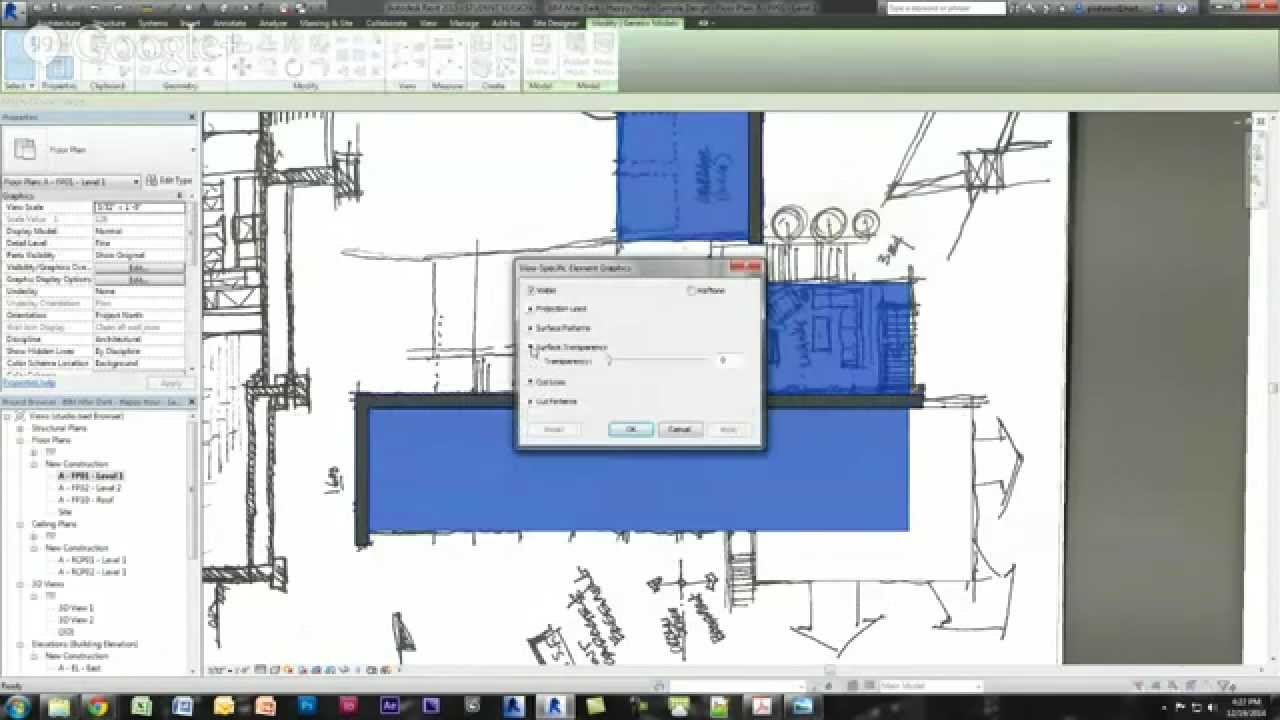Click the Transparency slider handle
This screenshot has width=1280, height=720.
coord(608,360)
